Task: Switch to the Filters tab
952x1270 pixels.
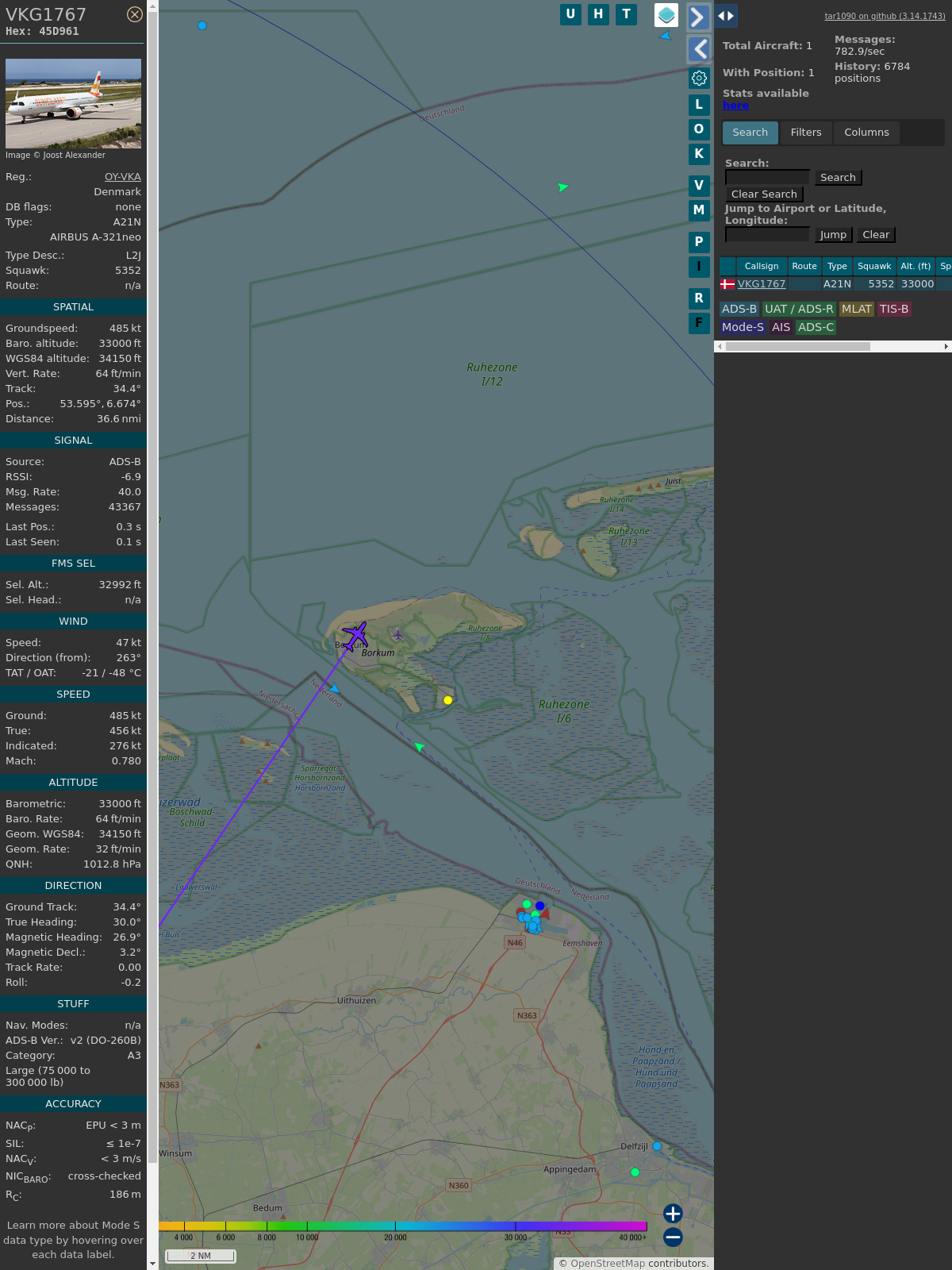Action: (x=806, y=133)
